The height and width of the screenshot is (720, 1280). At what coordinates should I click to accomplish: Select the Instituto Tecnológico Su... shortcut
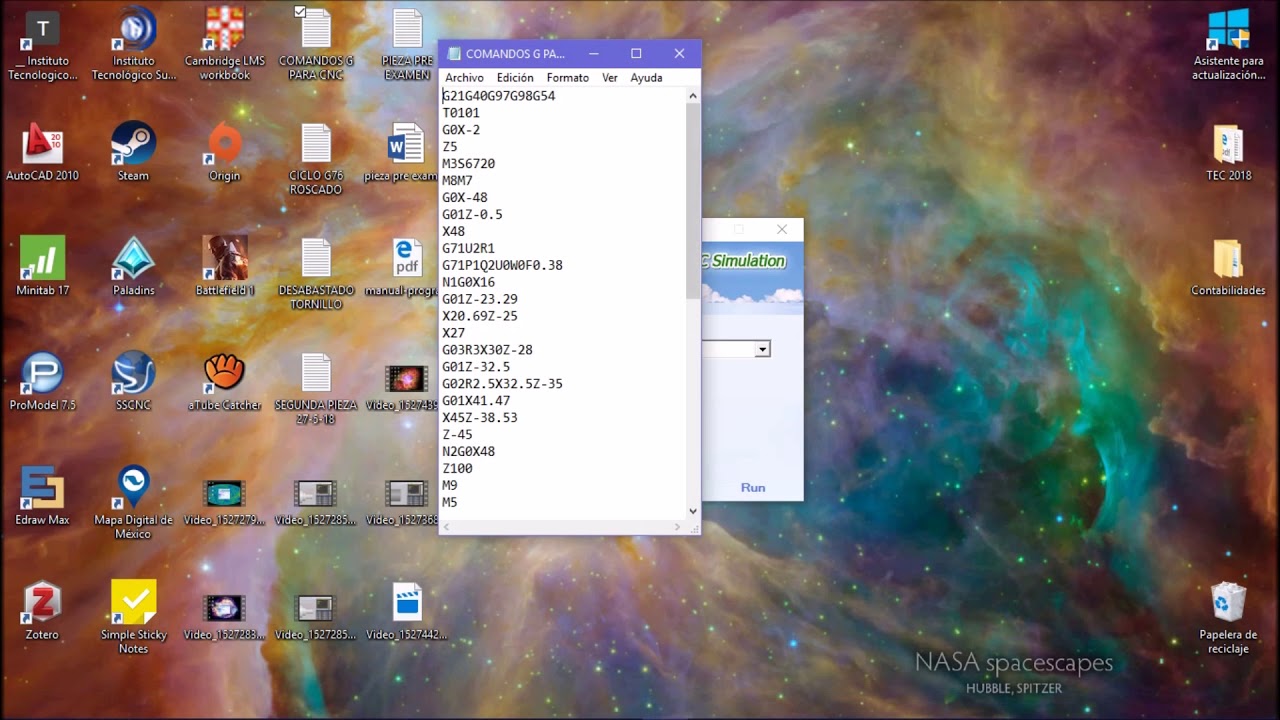[133, 44]
